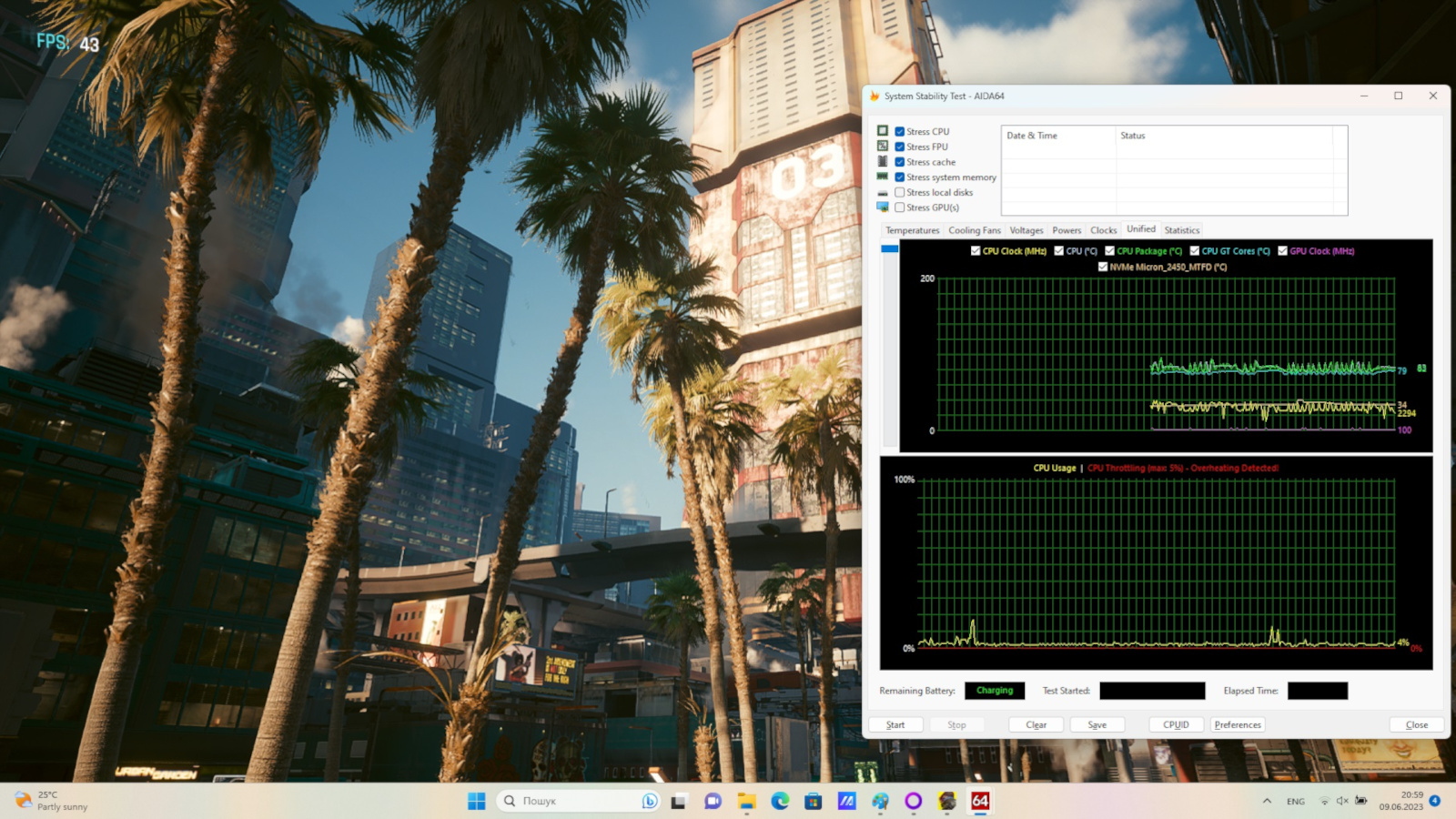Uncheck Stress CPU
Image resolution: width=1456 pixels, height=819 pixels.
(899, 131)
